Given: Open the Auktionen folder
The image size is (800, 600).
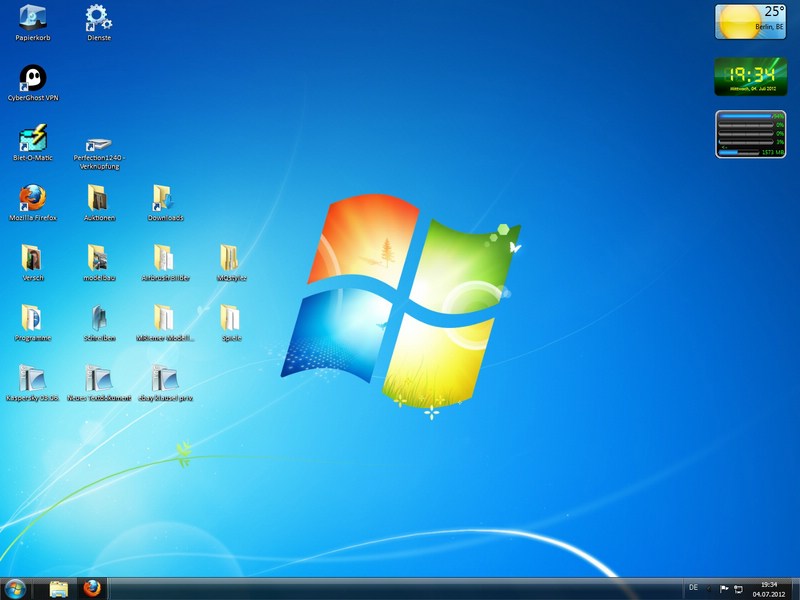Looking at the screenshot, I should point(99,203).
